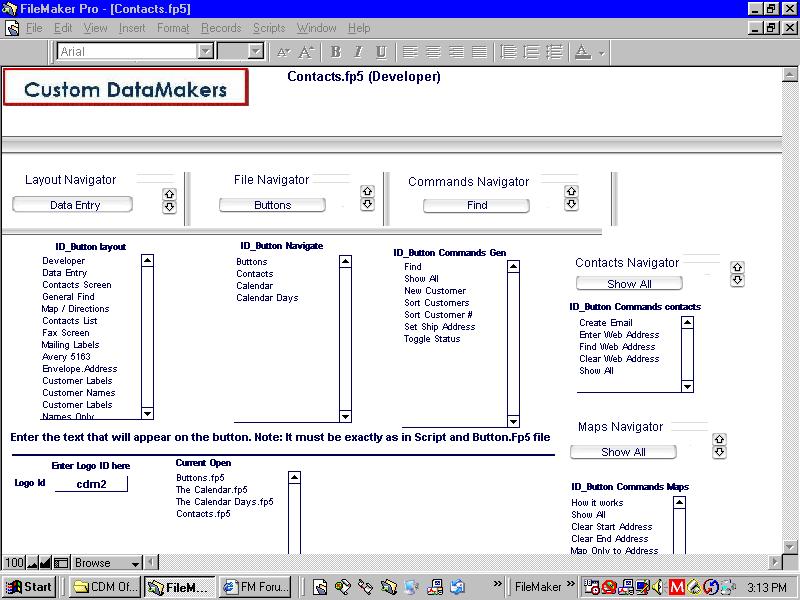
Task: Select 'Contacts Screen' in the ID_Button layout list
Action: pyautogui.click(x=77, y=285)
